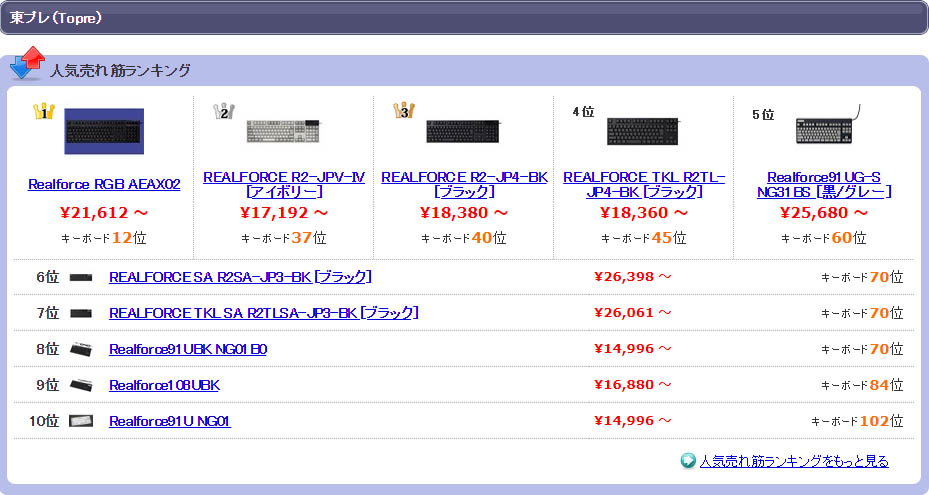Click キーボード37位 rank text
This screenshot has width=929, height=495.
click(x=284, y=238)
